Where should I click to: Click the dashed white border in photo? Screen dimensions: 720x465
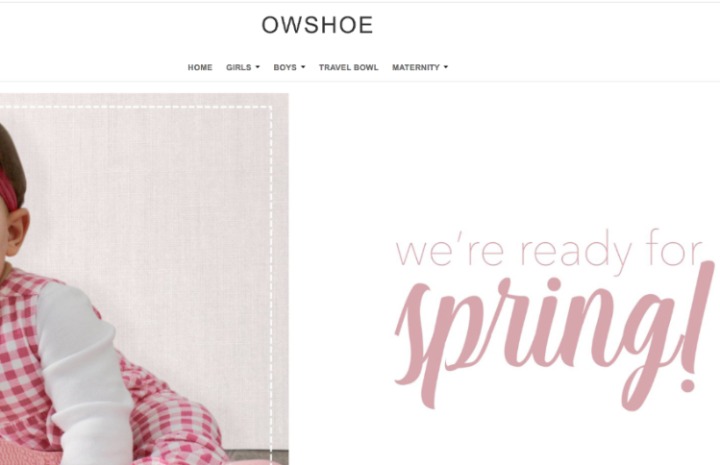271,275
